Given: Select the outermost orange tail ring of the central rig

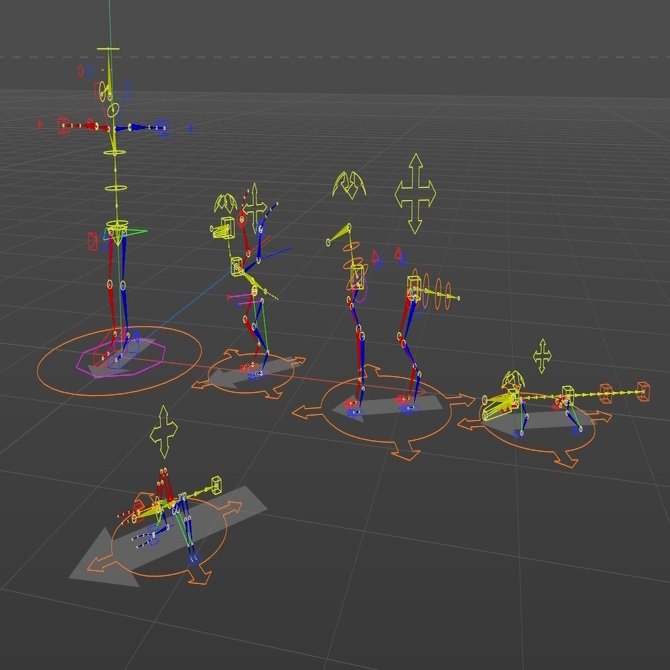Looking at the screenshot, I should click(448, 296).
